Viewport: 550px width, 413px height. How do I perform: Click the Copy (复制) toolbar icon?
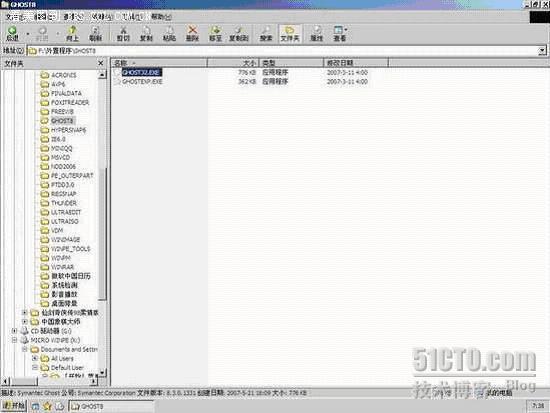[x=146, y=33]
